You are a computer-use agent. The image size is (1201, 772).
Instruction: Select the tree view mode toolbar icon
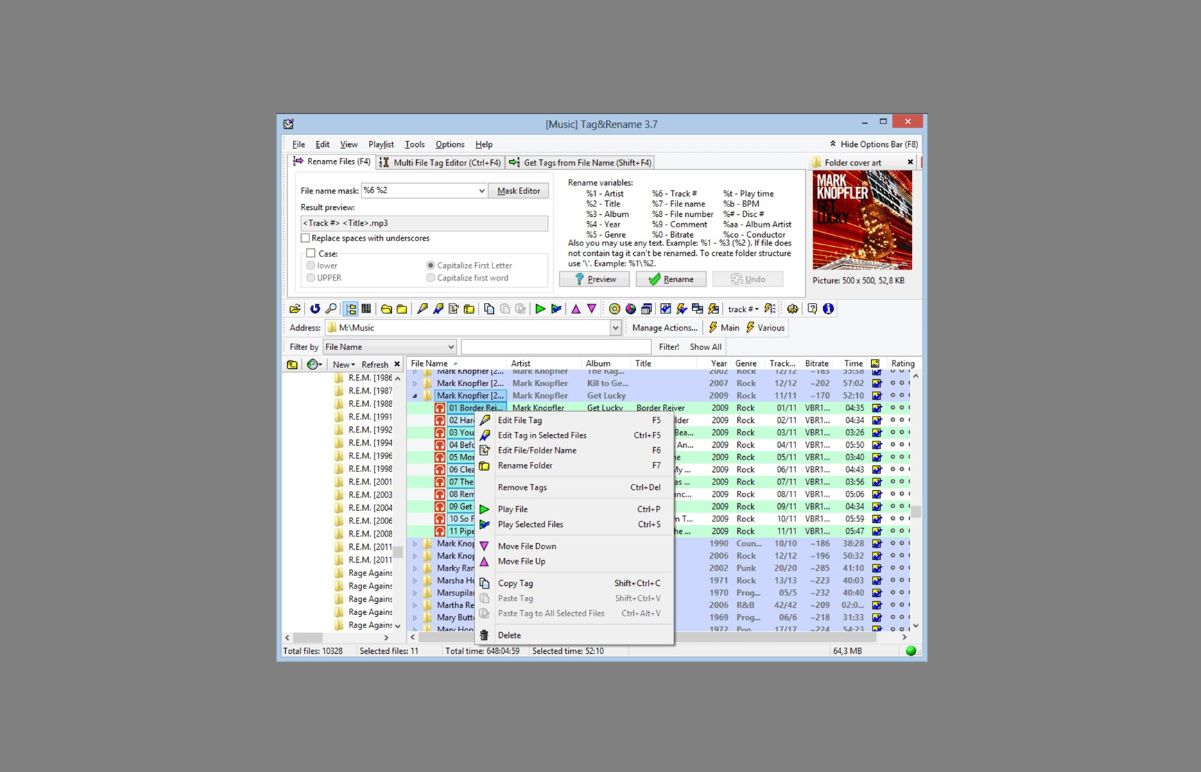coord(351,309)
